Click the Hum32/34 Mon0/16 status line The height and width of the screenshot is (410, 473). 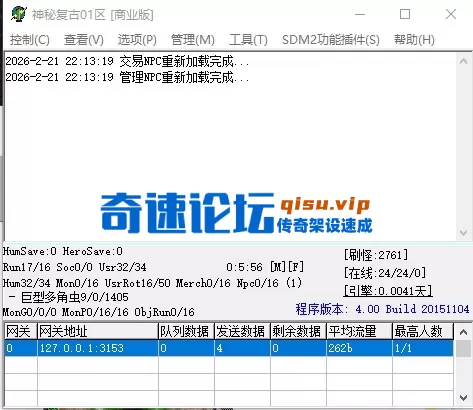[x=152, y=283]
